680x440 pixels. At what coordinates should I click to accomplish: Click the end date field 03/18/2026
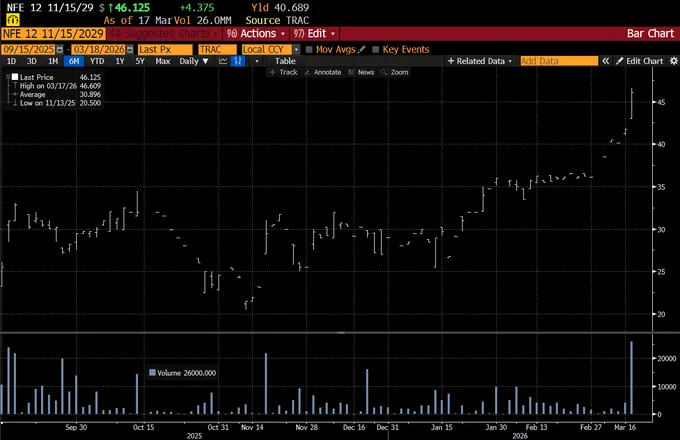click(98, 49)
